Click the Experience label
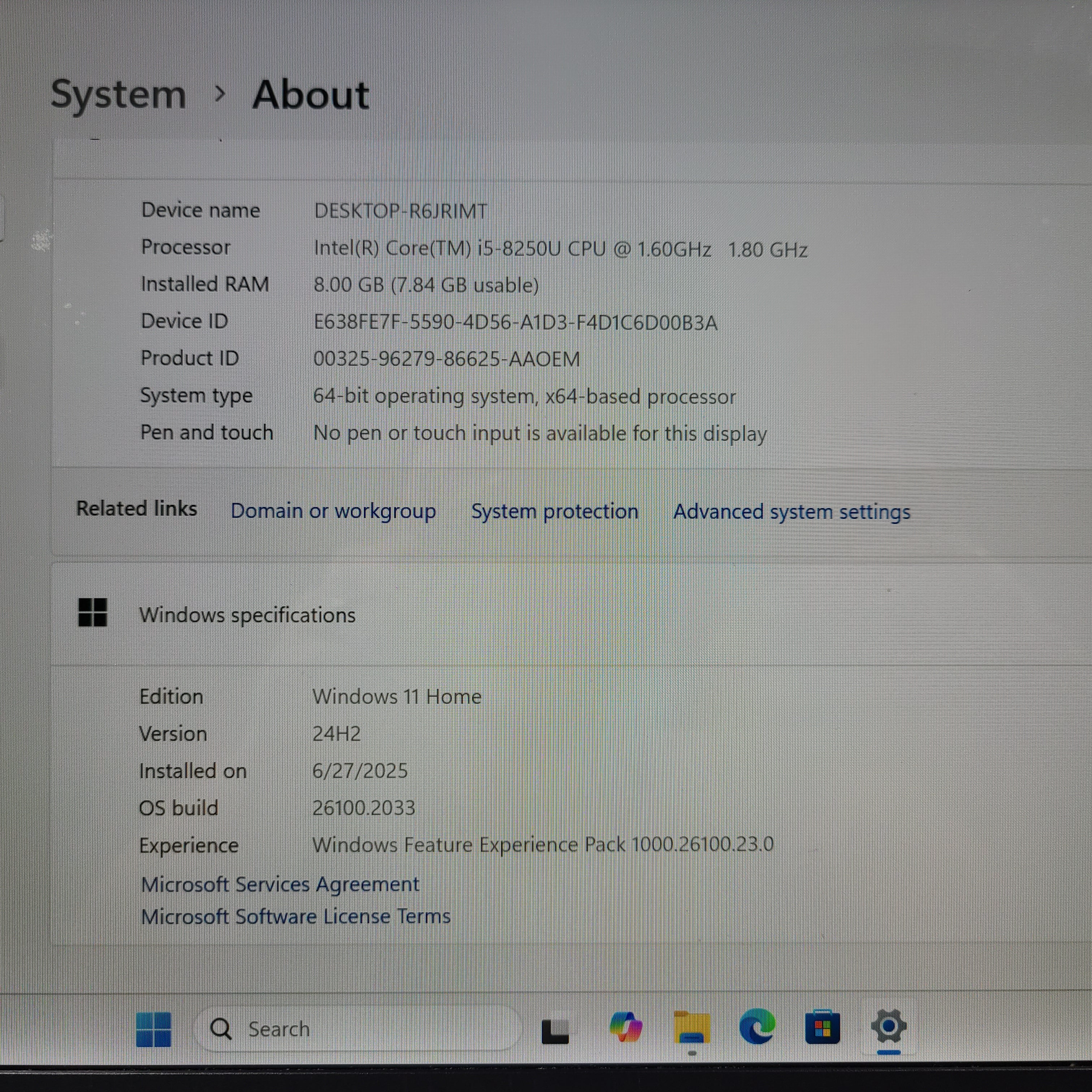The width and height of the screenshot is (1092, 1092). pyautogui.click(x=189, y=846)
